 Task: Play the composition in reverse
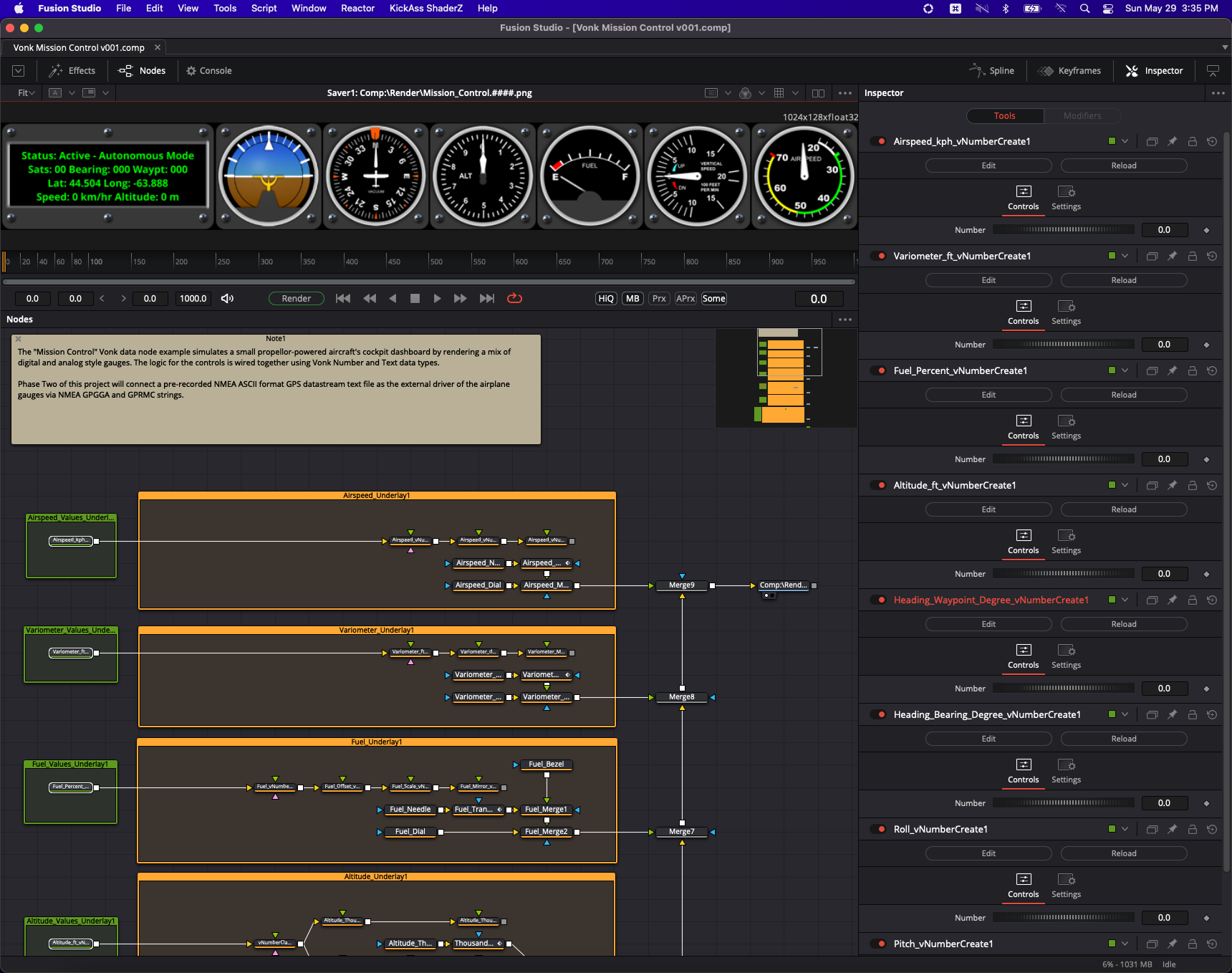(x=393, y=299)
